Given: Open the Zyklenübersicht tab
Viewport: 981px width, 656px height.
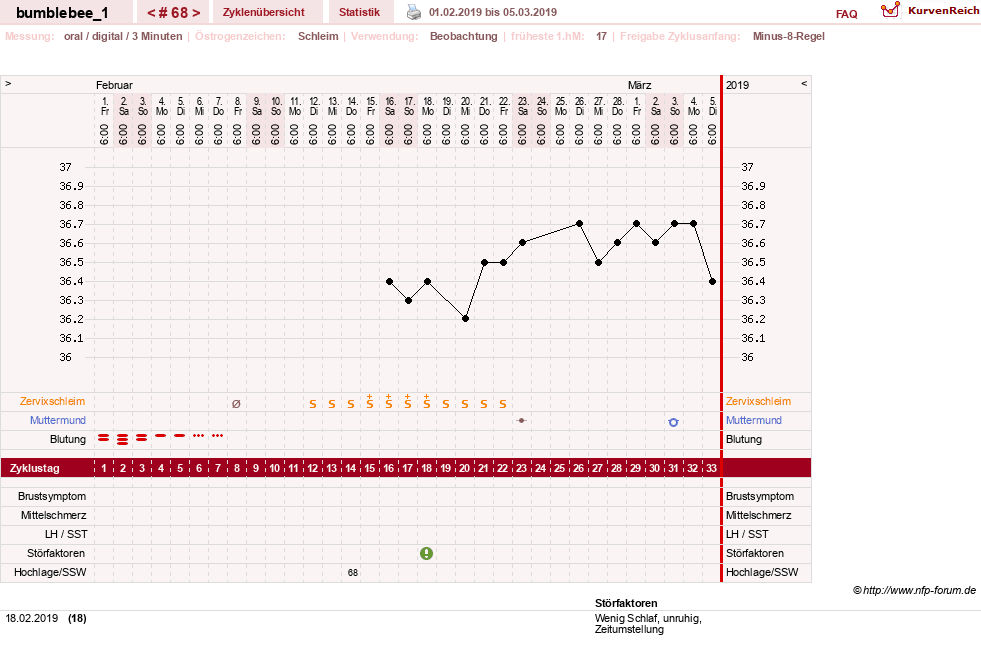Looking at the screenshot, I should click(x=264, y=12).
